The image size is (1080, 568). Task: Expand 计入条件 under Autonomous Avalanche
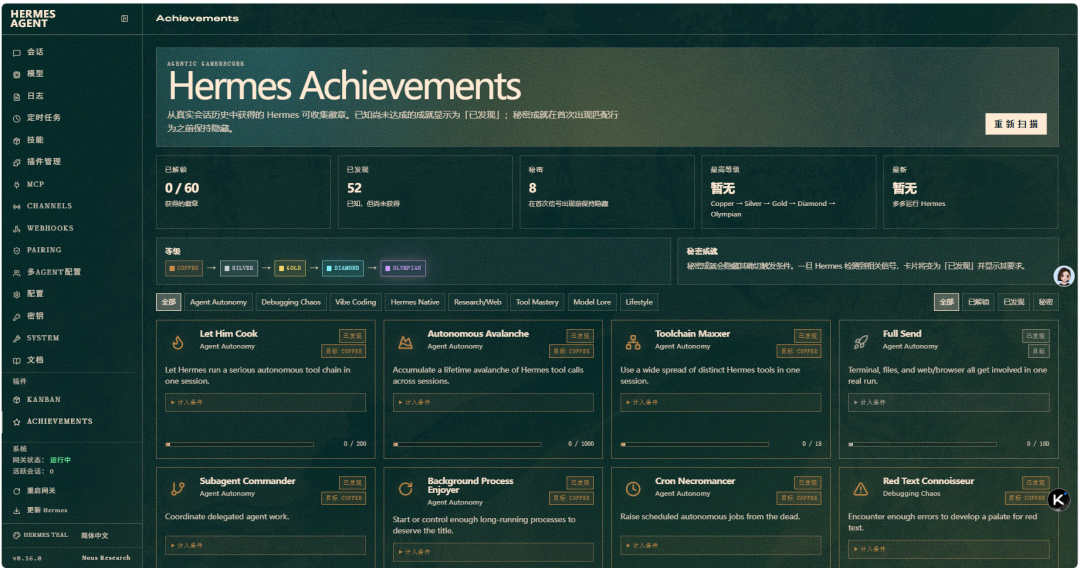(493, 402)
